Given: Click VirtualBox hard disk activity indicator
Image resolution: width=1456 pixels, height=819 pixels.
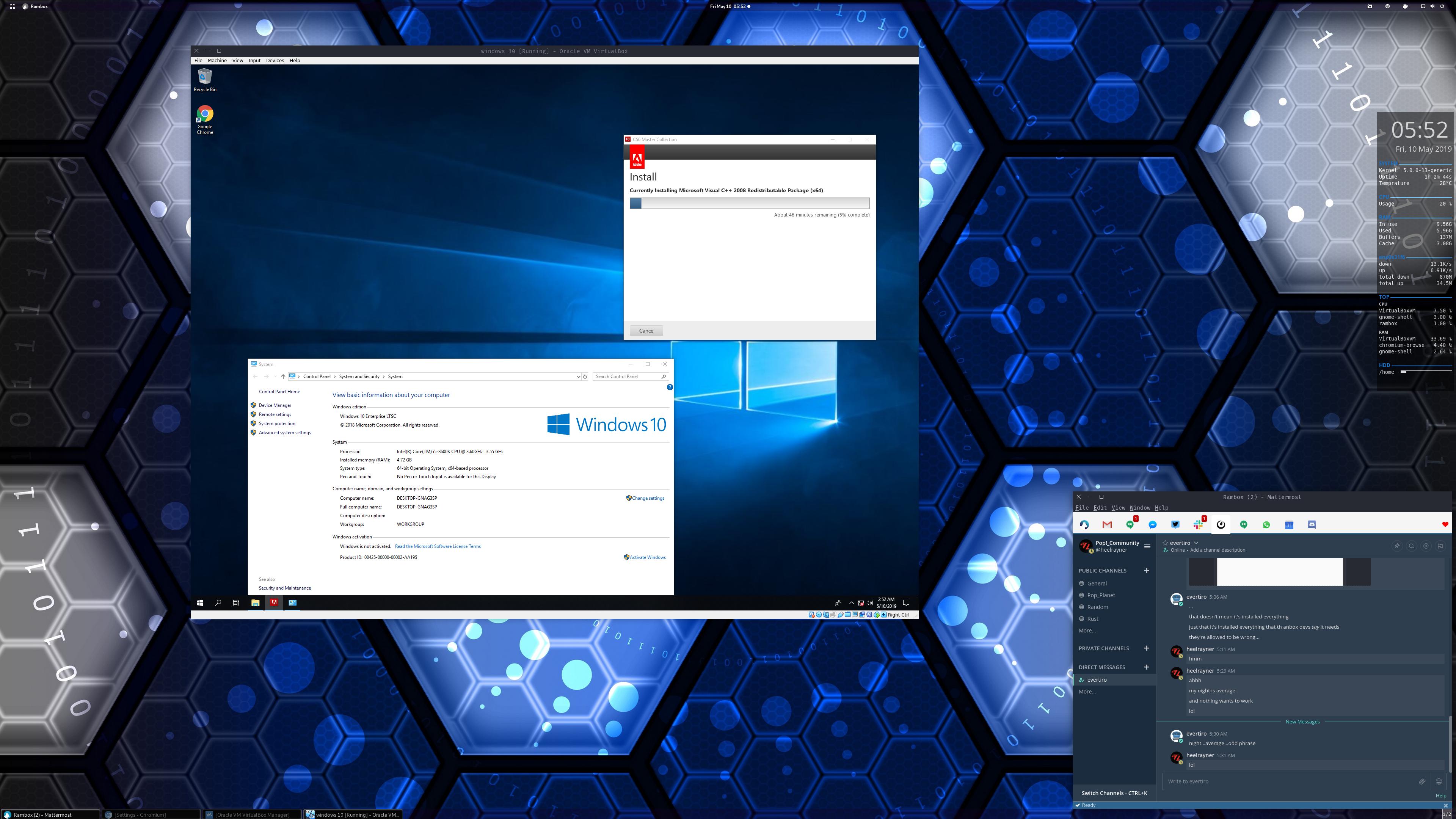Looking at the screenshot, I should 812,615.
